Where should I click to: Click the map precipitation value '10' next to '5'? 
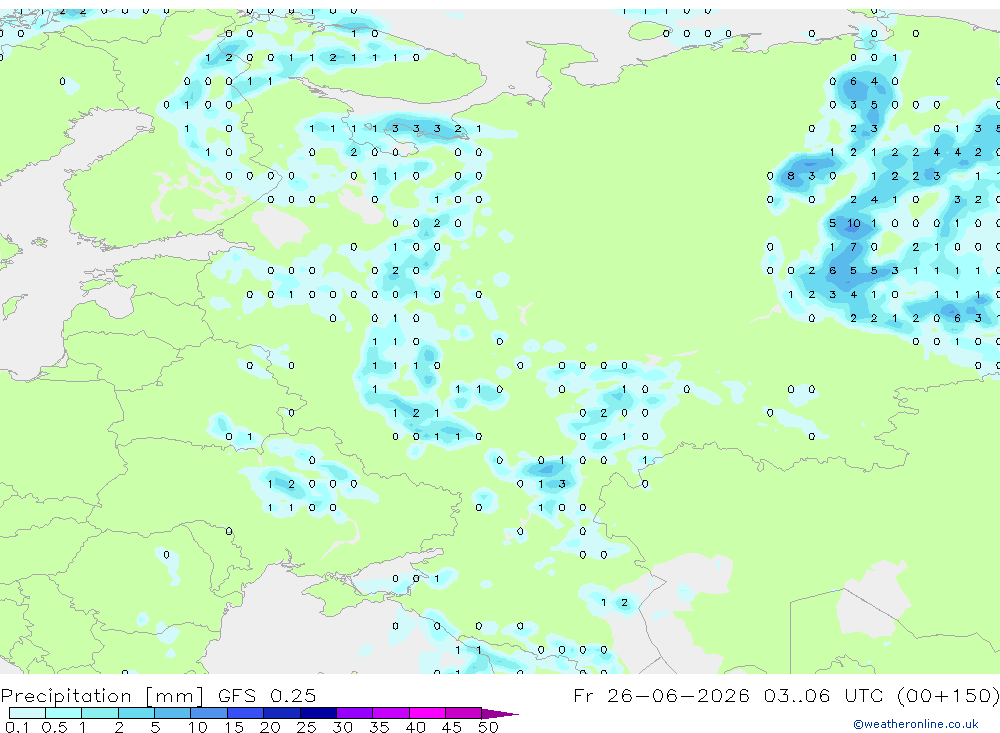(853, 223)
